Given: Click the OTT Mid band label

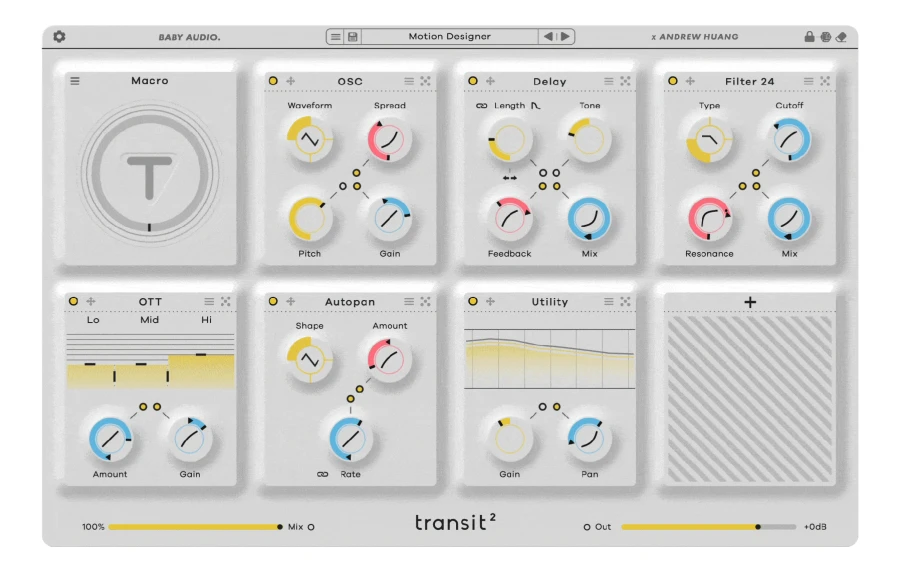Looking at the screenshot, I should point(150,320).
